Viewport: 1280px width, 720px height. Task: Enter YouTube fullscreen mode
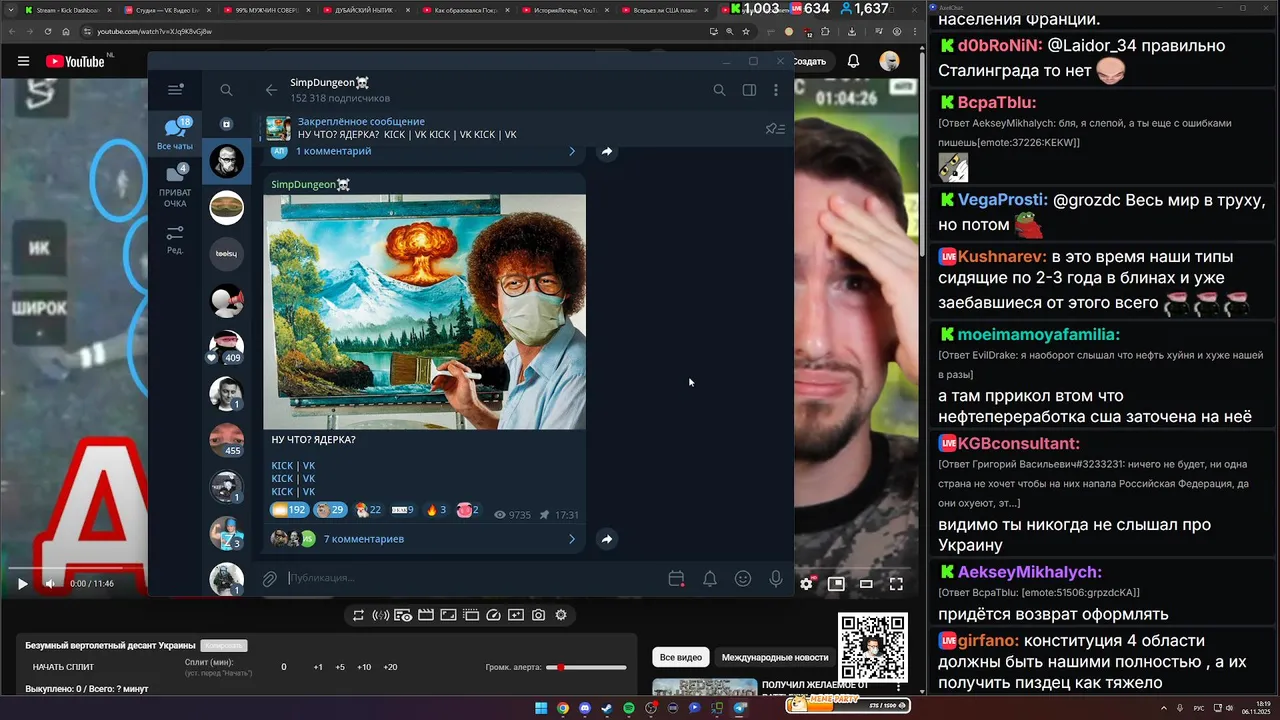tap(896, 584)
